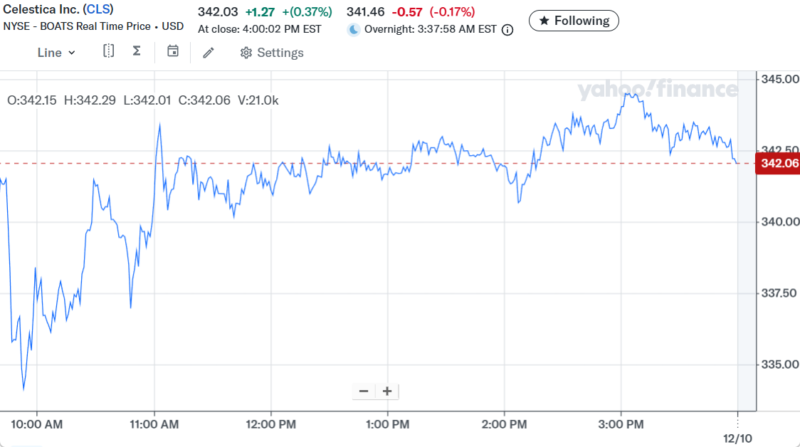This screenshot has width=800, height=447.
Task: Click the Celestica Inc. company name
Action: click(40, 9)
